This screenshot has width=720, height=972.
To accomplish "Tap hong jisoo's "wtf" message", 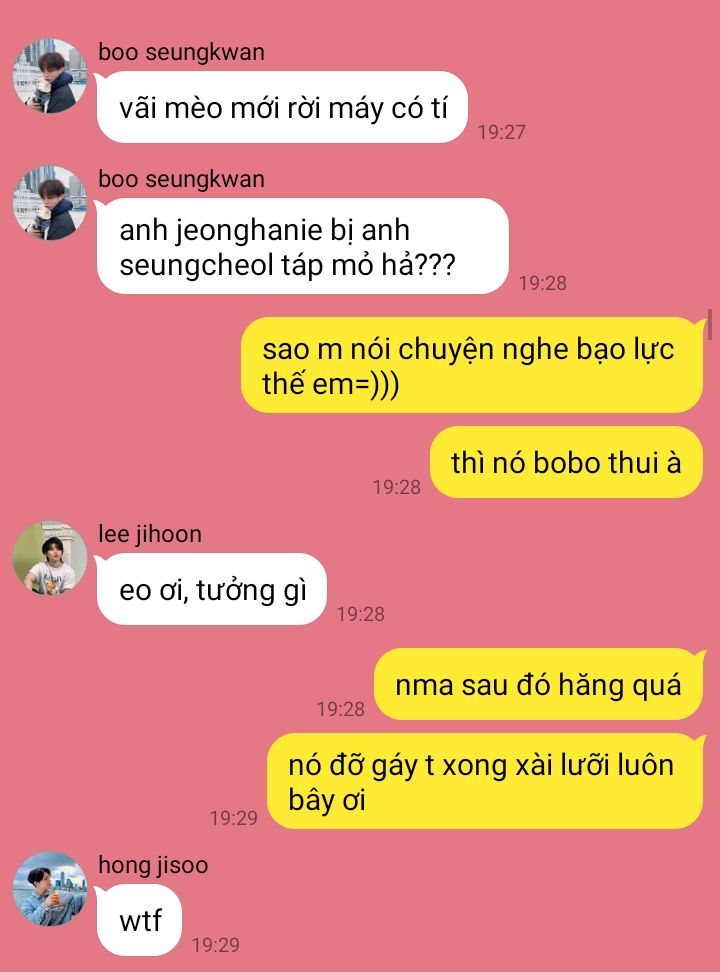I will pyautogui.click(x=140, y=920).
